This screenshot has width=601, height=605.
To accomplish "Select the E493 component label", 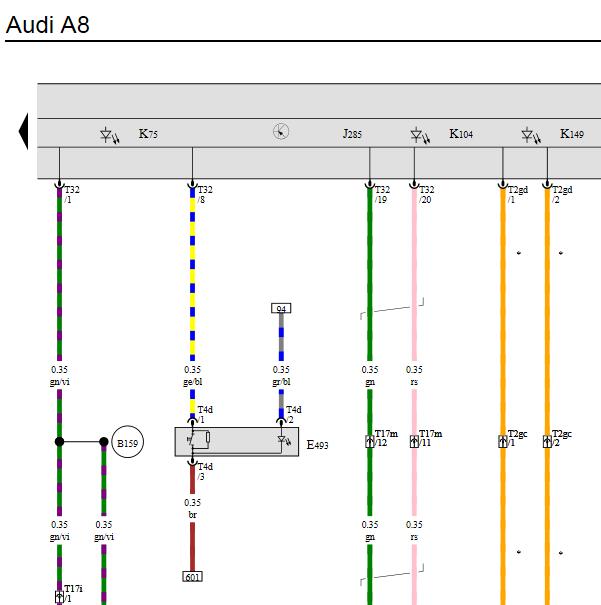I will point(317,445).
